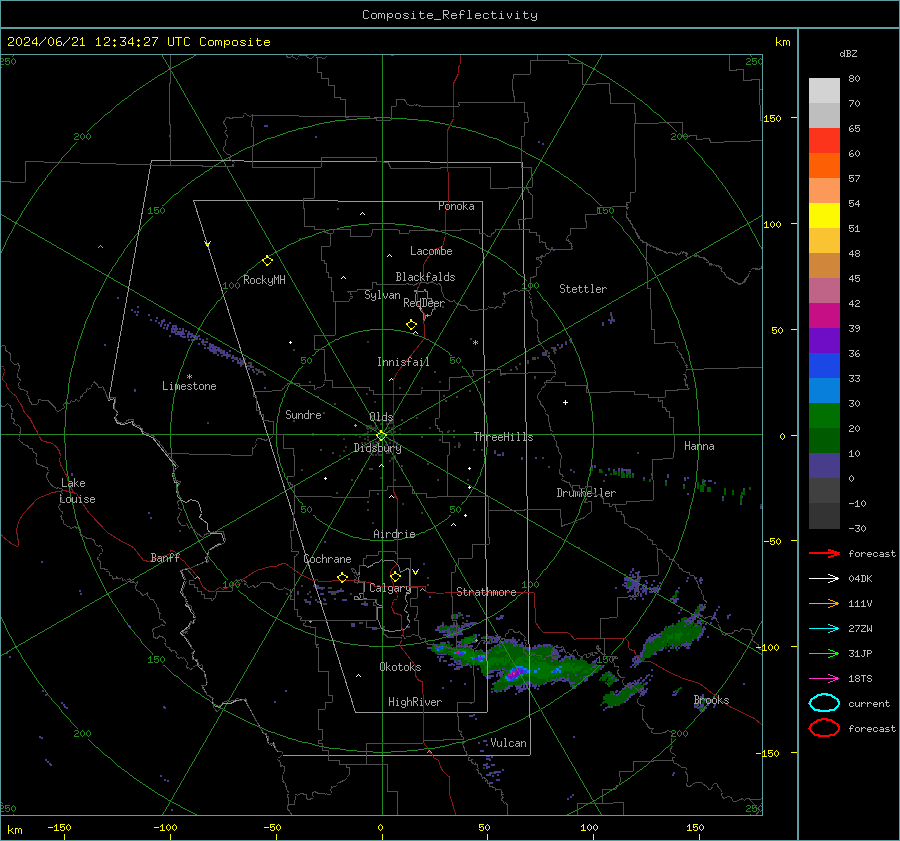
Task: Click the cyan current ellipse icon
Action: point(824,703)
